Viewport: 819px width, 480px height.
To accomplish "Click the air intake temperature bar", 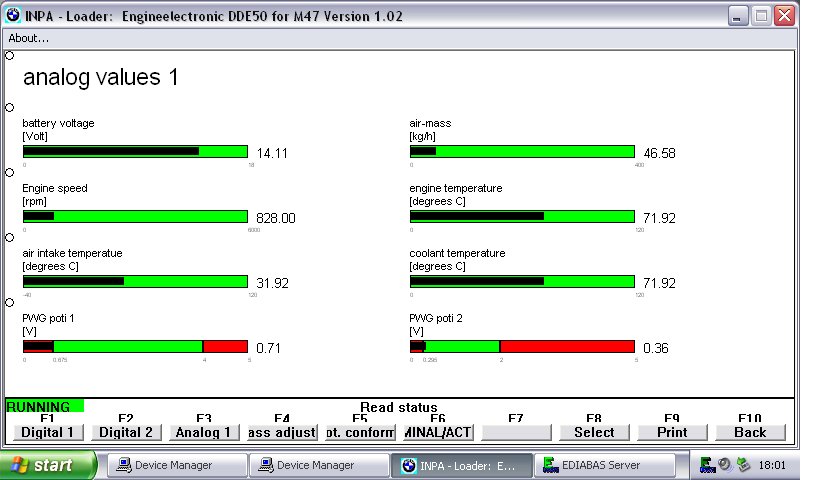I will (x=135, y=282).
